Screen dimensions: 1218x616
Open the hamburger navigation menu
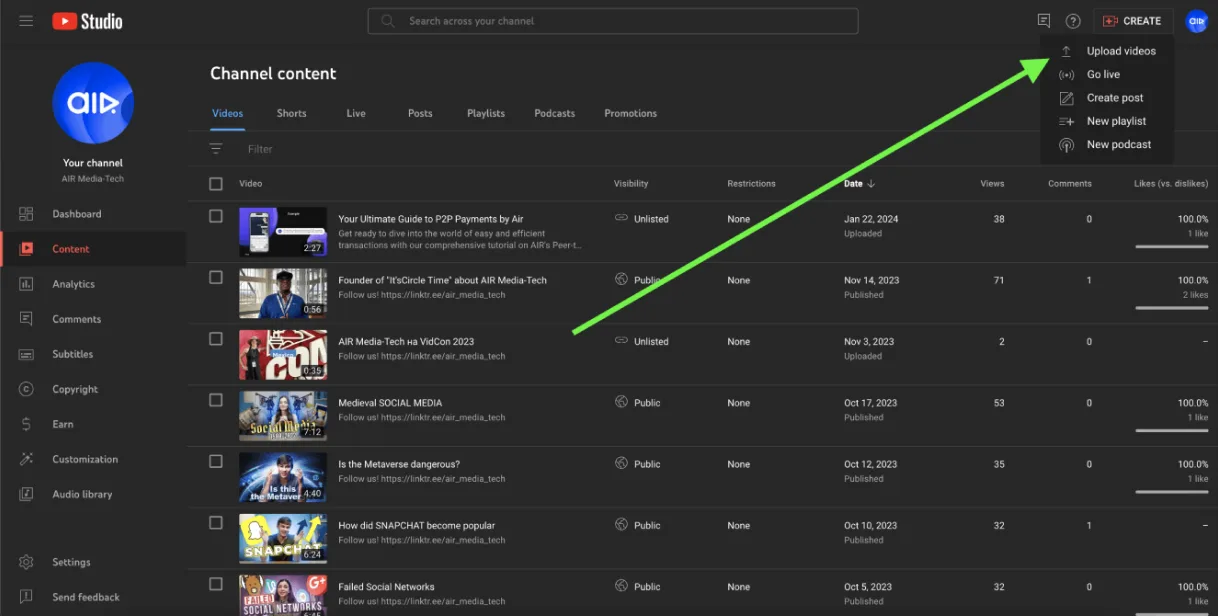(26, 21)
